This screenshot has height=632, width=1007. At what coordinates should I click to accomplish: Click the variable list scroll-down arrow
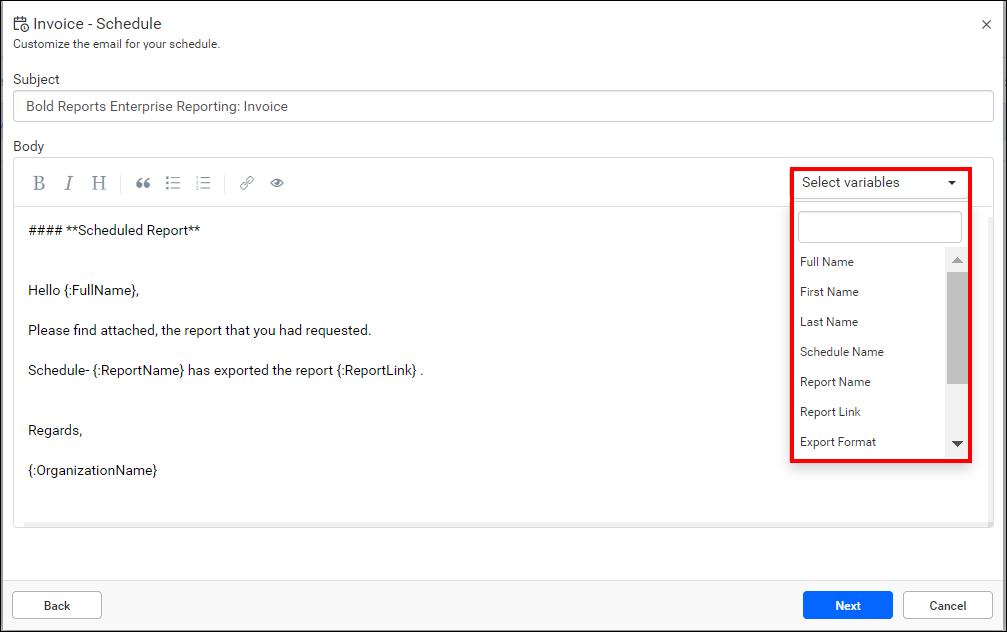(x=957, y=444)
